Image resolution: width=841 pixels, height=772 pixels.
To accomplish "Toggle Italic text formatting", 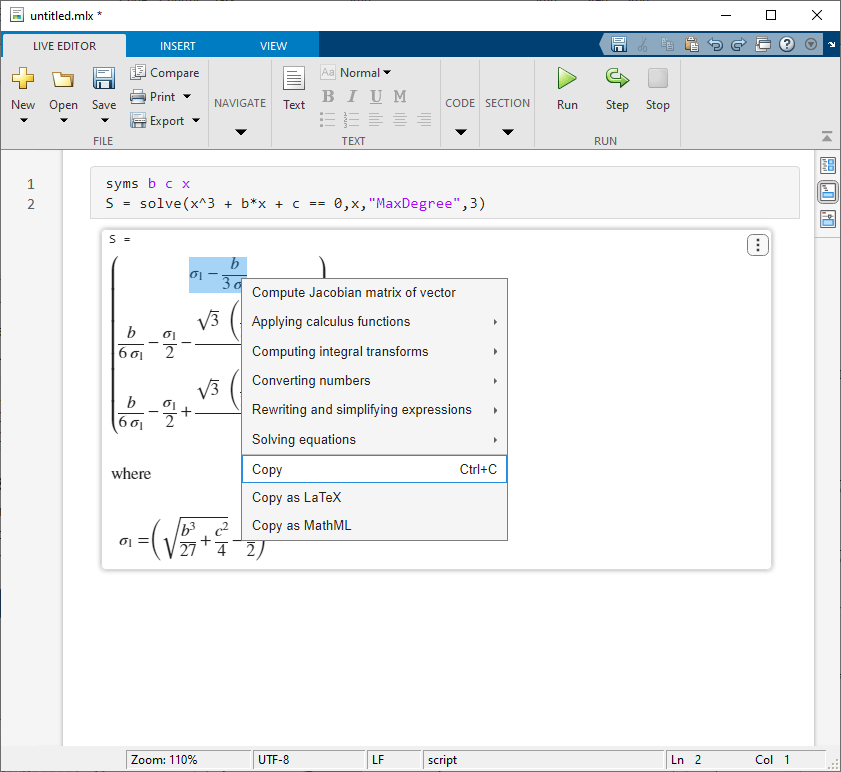I will 352,96.
